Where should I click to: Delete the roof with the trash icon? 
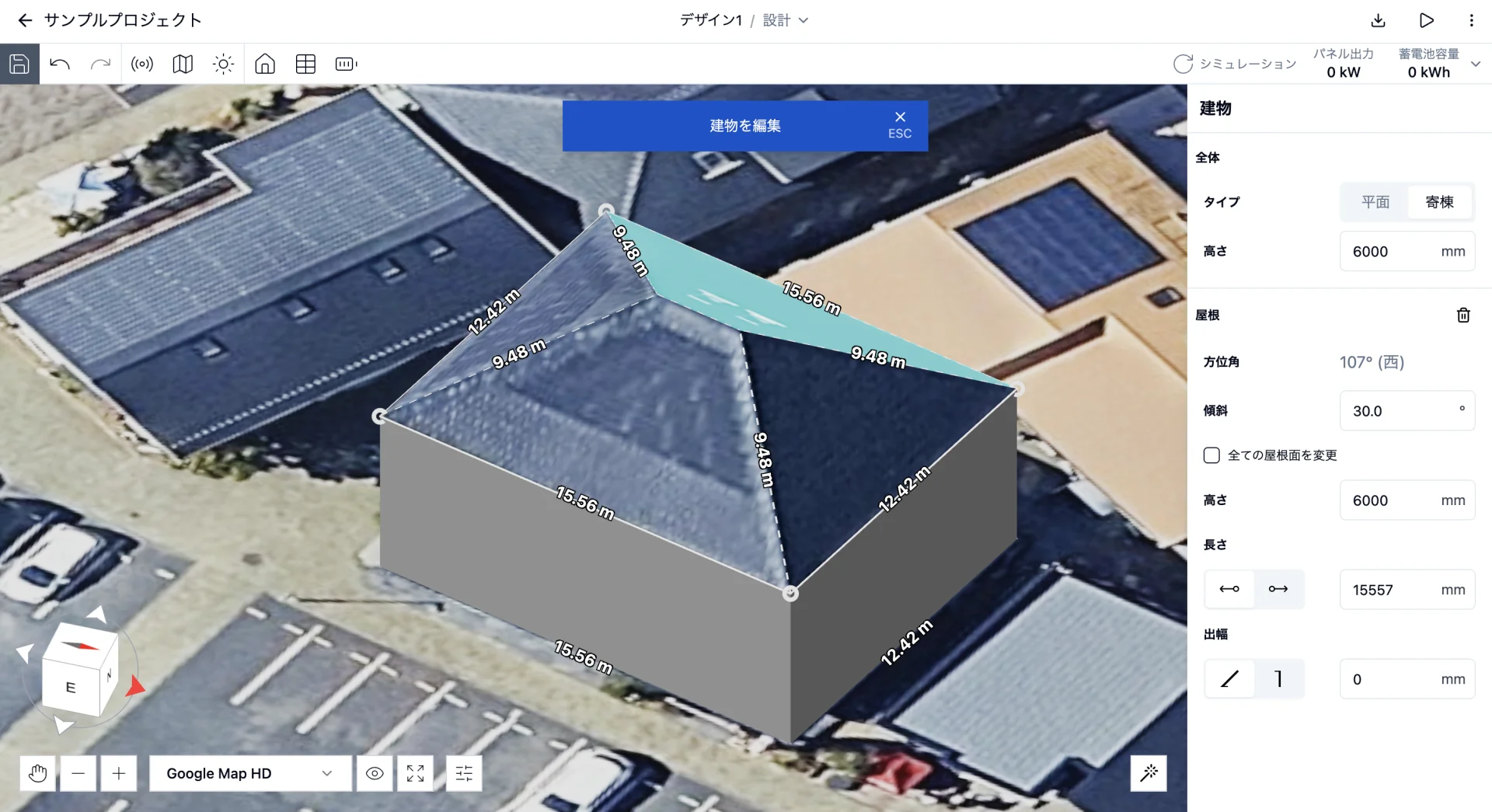pos(1463,315)
